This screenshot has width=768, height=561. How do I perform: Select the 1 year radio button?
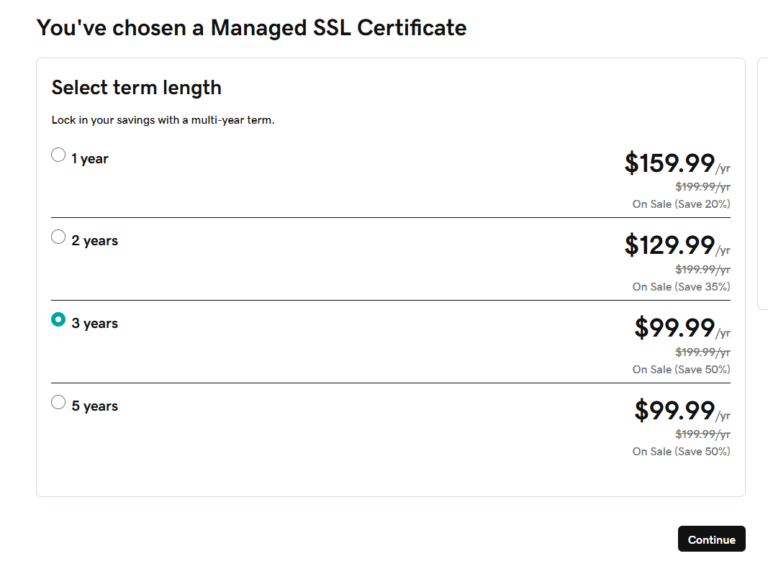58,155
